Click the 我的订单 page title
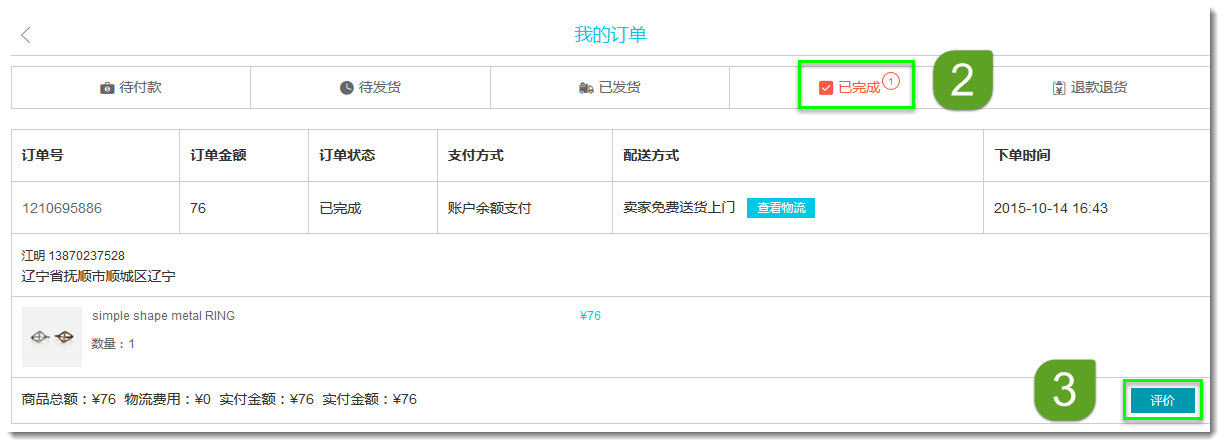Viewport: 1225px width, 447px height. [x=610, y=35]
